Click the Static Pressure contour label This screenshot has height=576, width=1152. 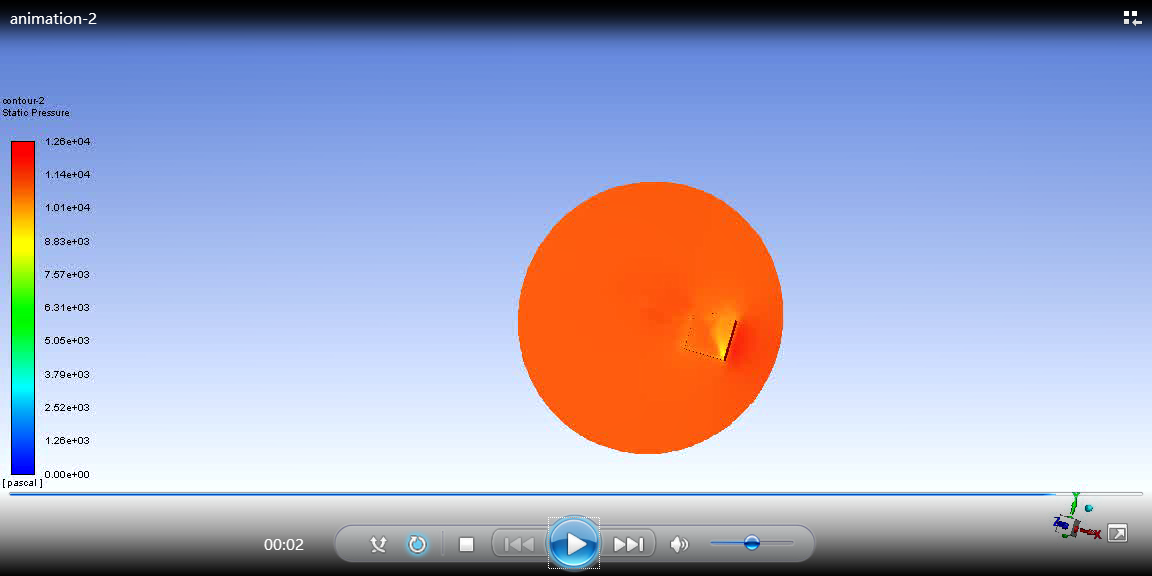[37, 112]
